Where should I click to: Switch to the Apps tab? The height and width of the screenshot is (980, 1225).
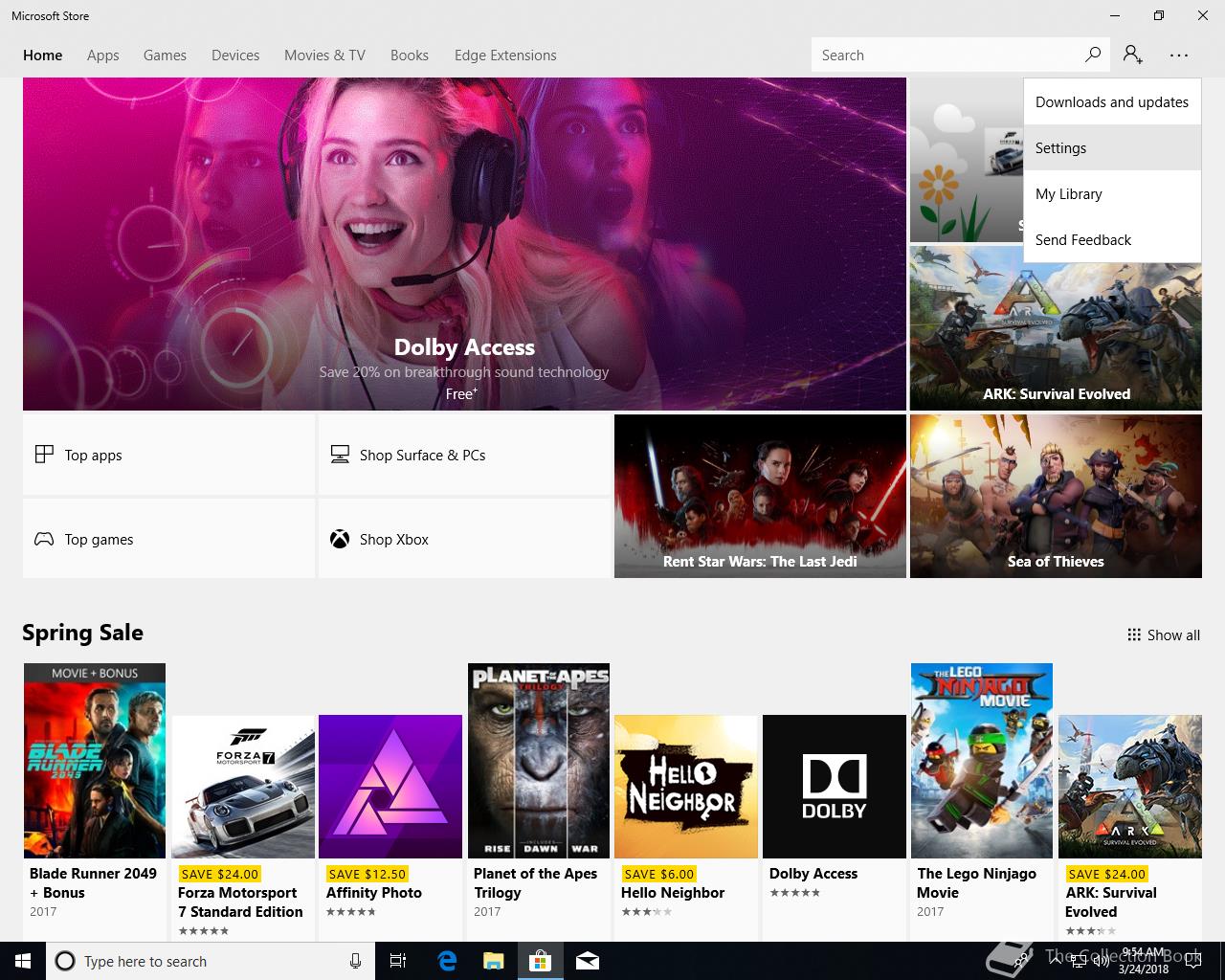click(x=102, y=56)
